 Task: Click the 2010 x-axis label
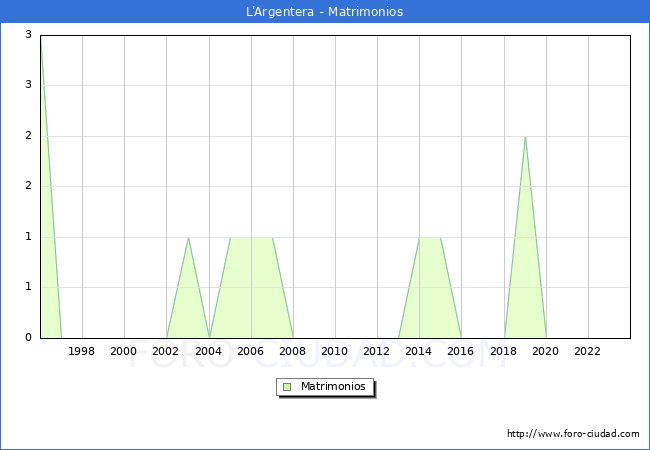pyautogui.click(x=335, y=351)
